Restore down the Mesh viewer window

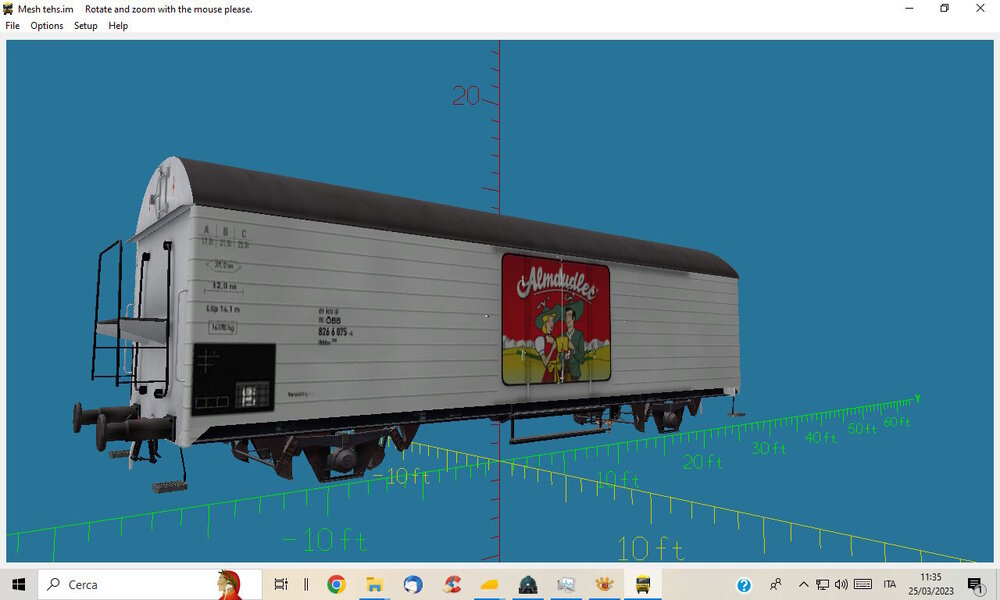tap(945, 8)
